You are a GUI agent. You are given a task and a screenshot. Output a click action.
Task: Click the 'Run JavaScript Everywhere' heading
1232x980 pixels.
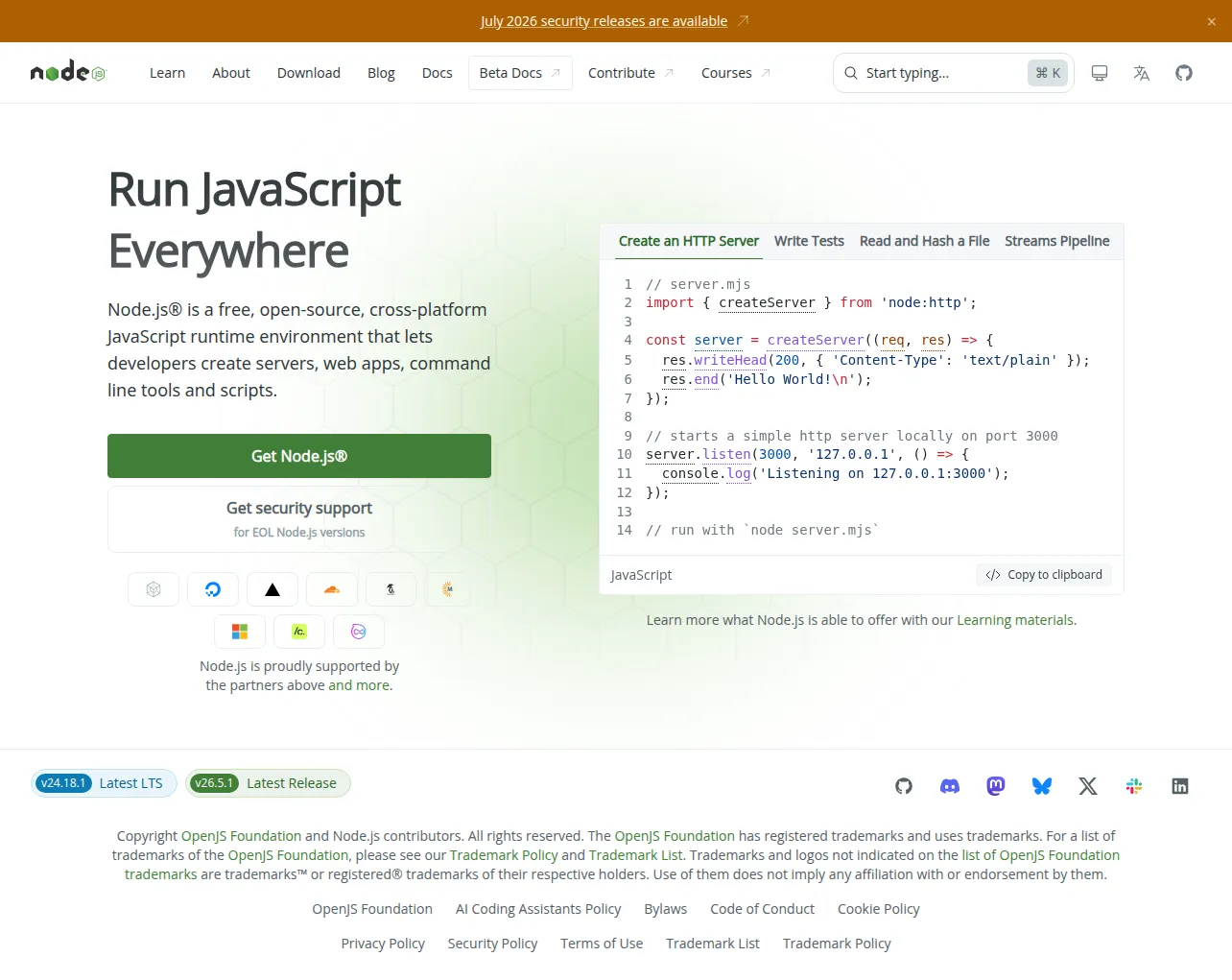[x=255, y=220]
